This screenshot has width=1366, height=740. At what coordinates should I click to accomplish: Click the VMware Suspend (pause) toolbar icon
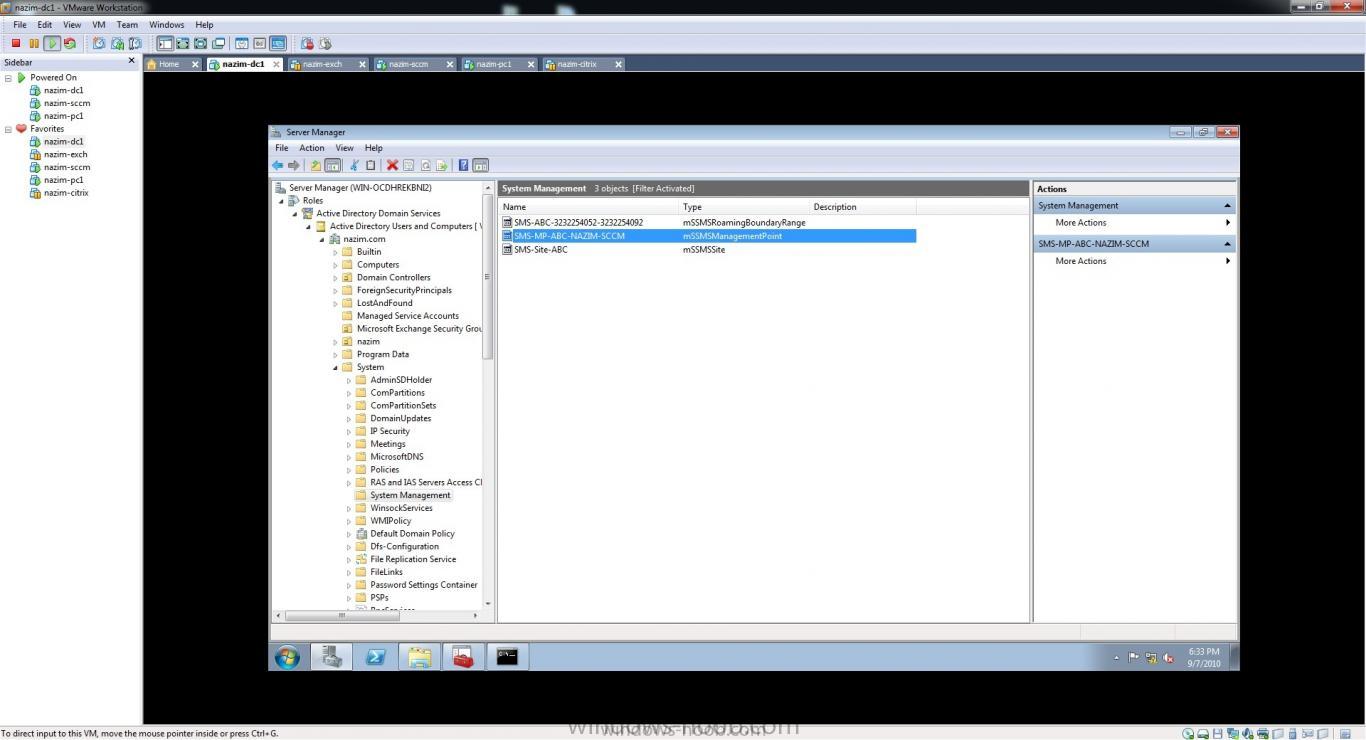click(34, 43)
